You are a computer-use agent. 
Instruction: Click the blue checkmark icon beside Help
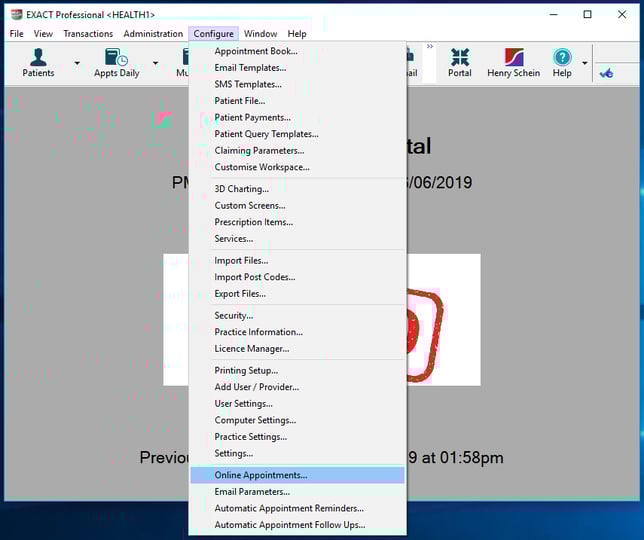pyautogui.click(x=606, y=74)
